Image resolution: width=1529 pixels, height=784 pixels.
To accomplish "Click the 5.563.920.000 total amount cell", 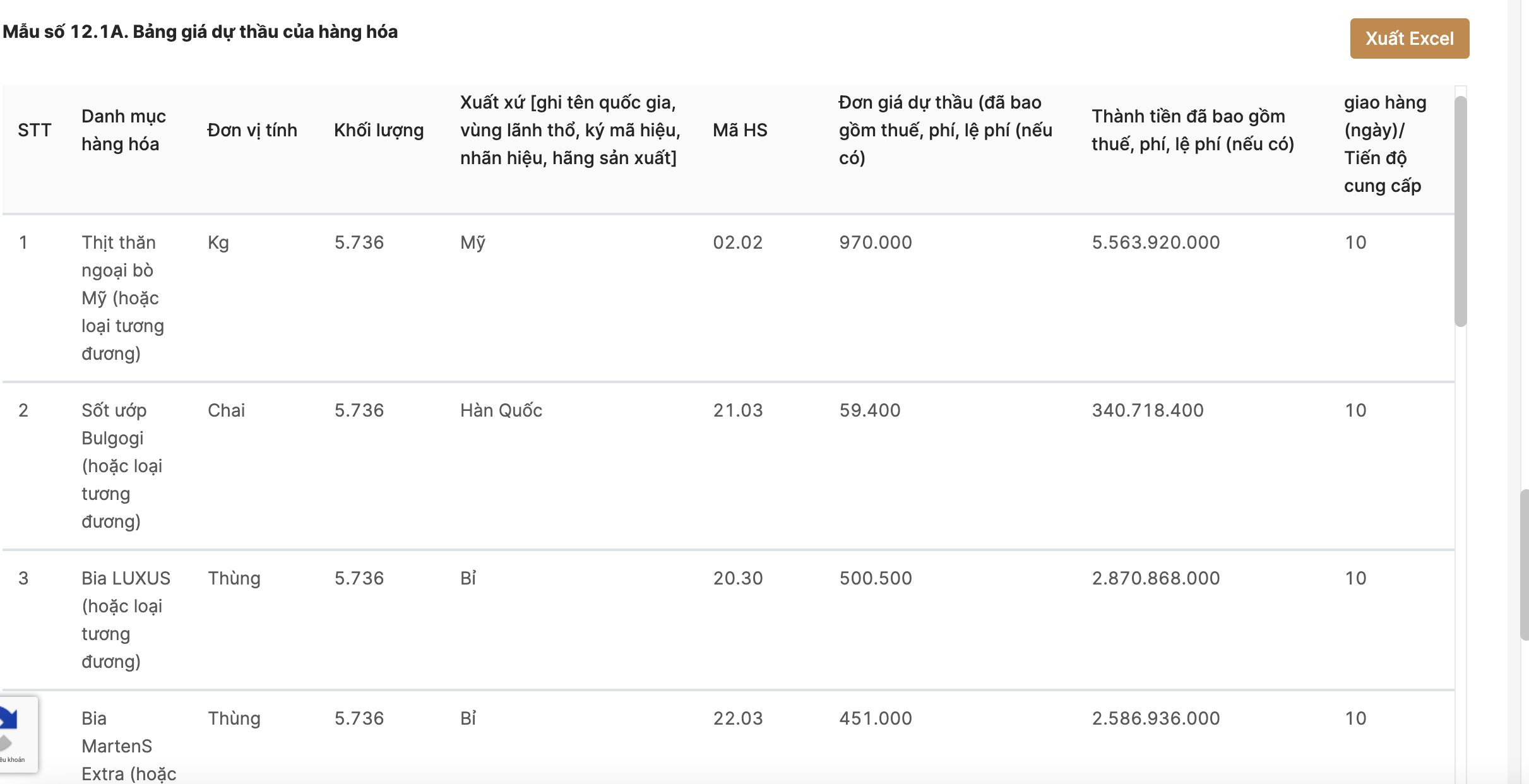I will click(x=1156, y=242).
